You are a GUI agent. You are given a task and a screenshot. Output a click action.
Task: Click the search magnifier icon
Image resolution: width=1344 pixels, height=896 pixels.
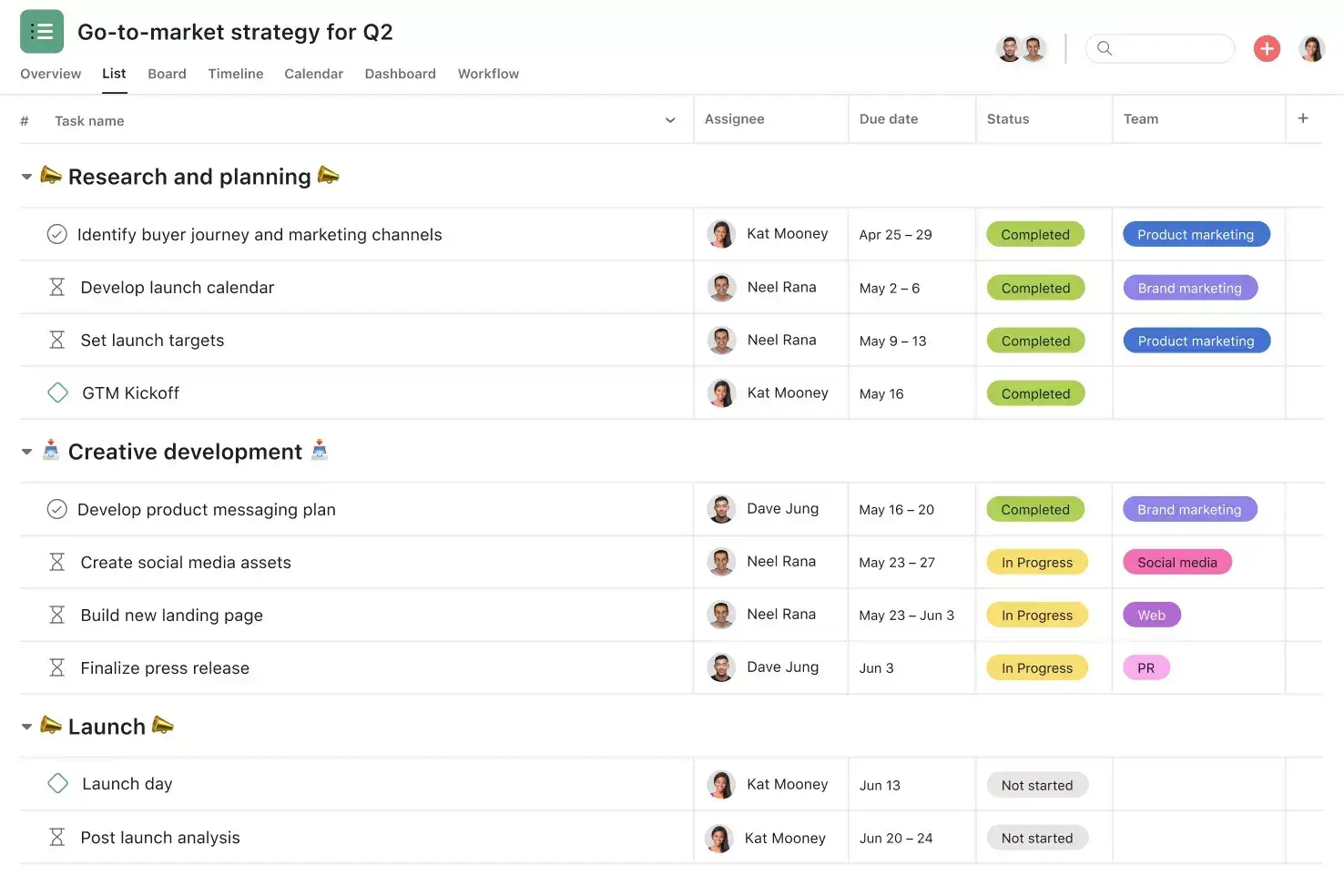1105,48
